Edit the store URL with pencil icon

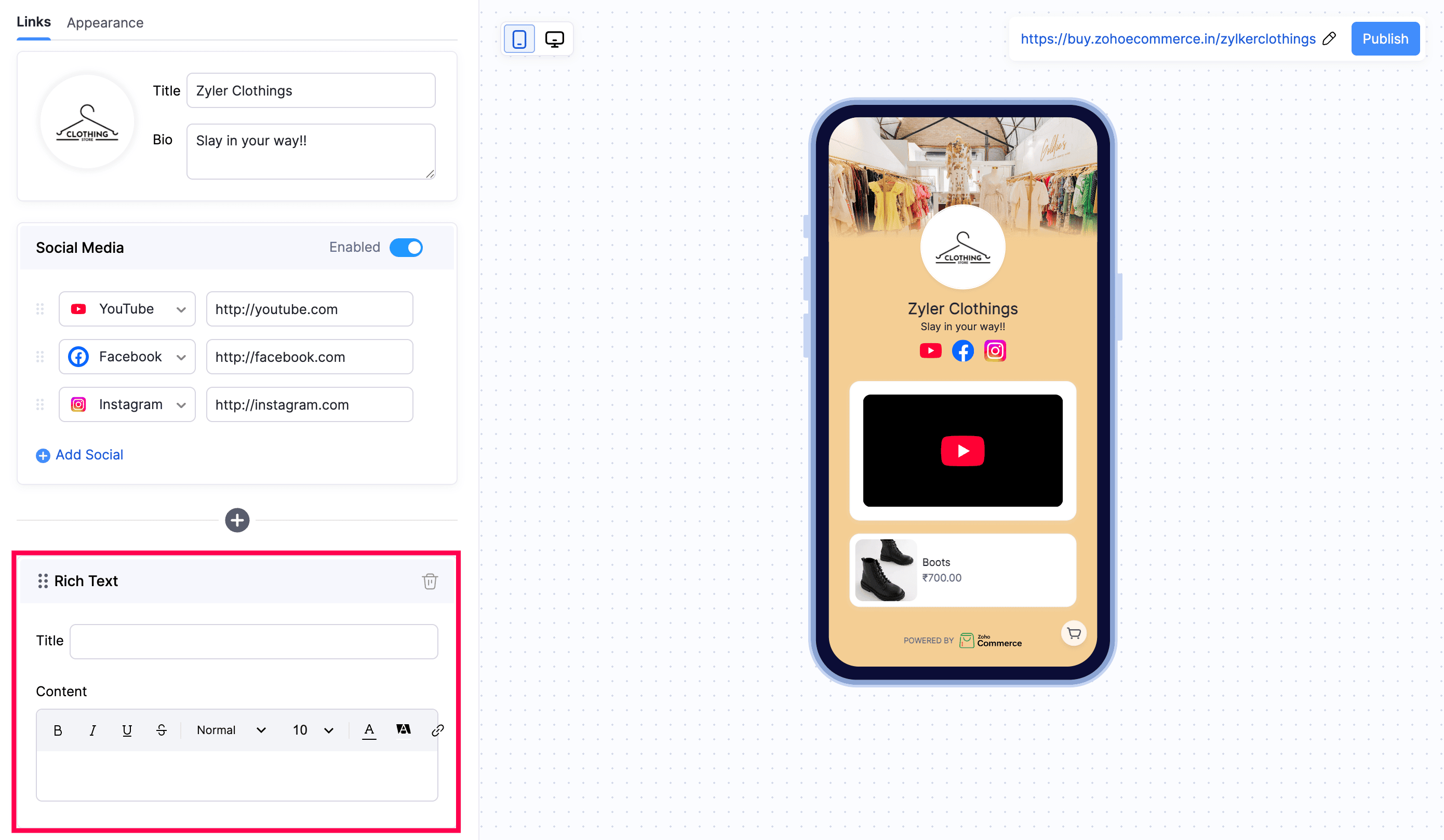click(x=1329, y=38)
